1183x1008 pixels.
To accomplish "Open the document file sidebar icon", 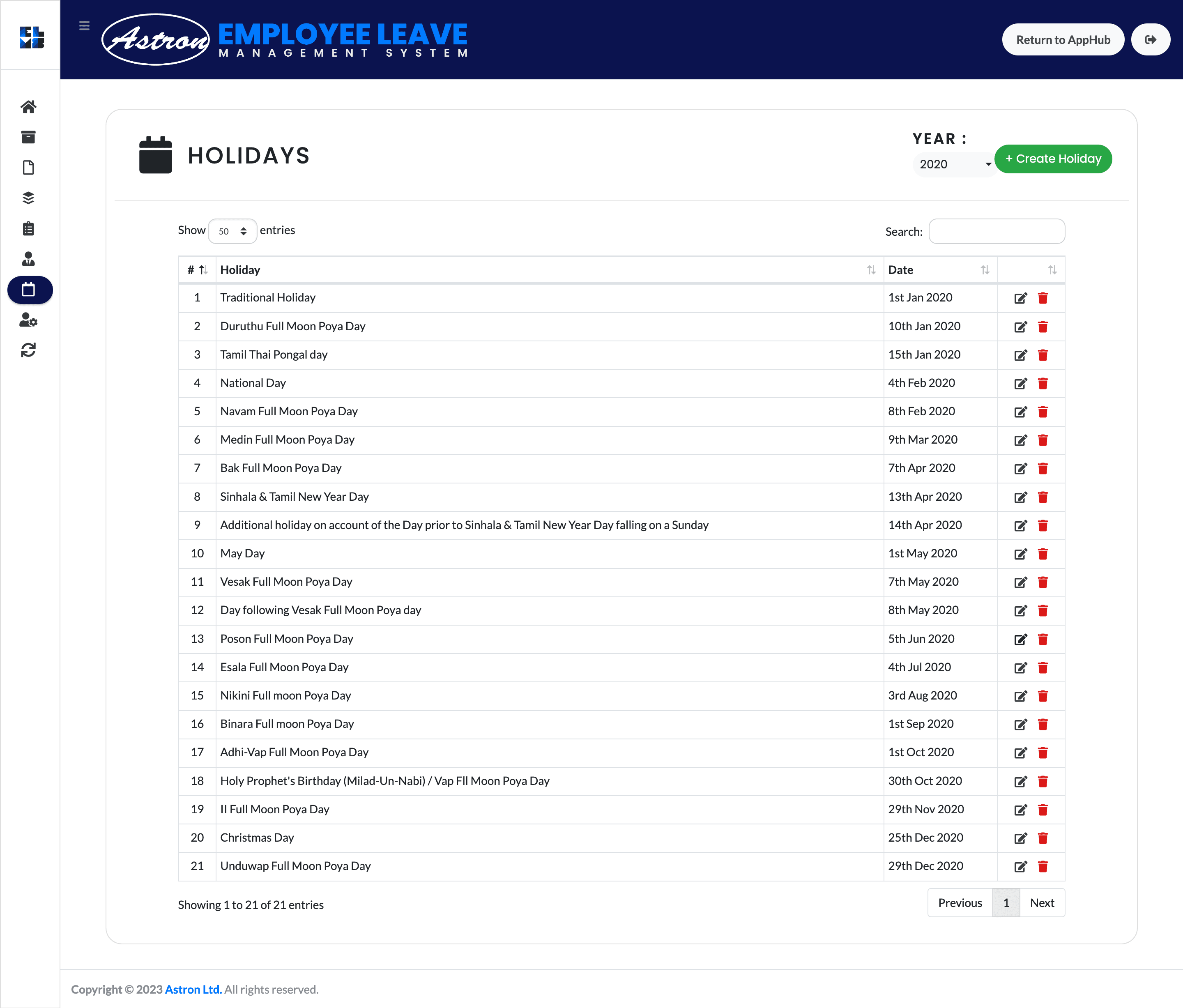I will 28,168.
